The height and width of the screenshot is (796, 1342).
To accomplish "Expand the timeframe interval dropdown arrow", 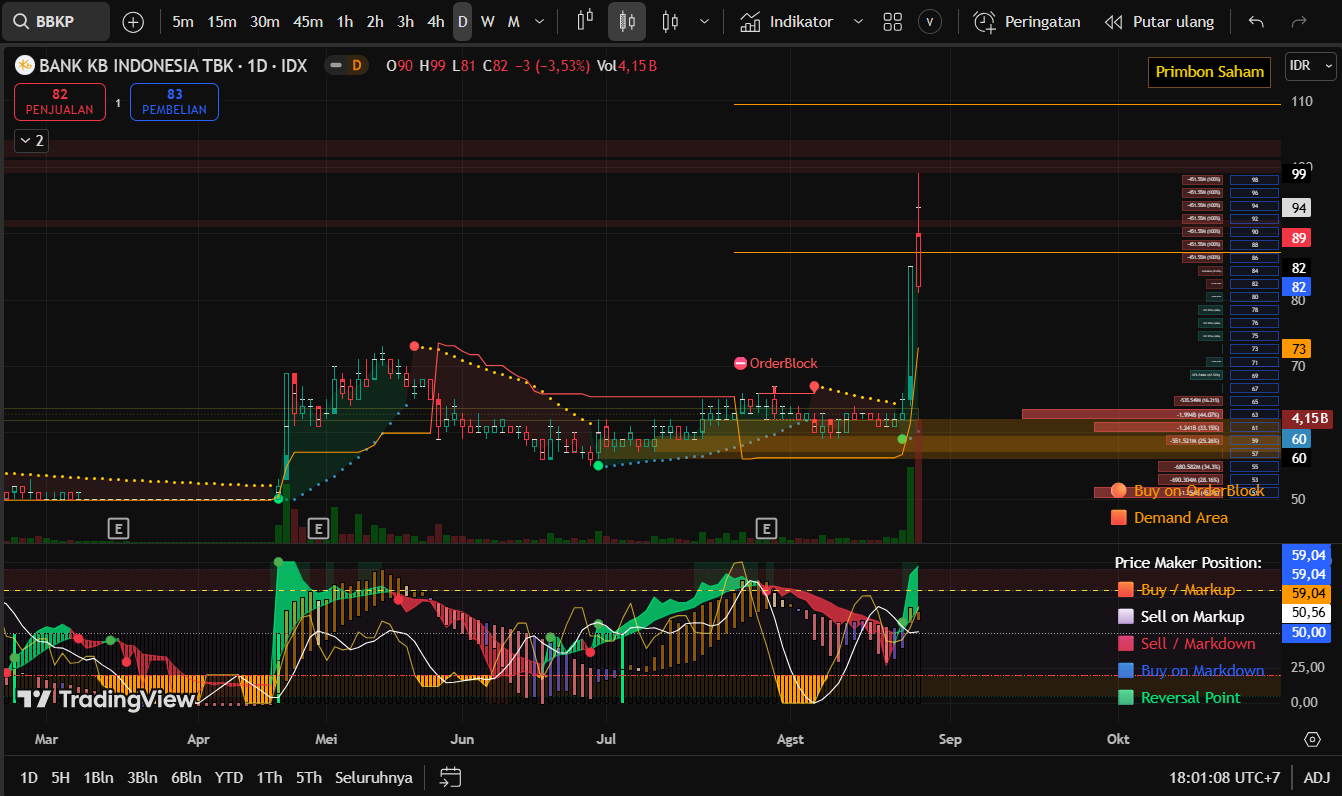I will tap(540, 22).
